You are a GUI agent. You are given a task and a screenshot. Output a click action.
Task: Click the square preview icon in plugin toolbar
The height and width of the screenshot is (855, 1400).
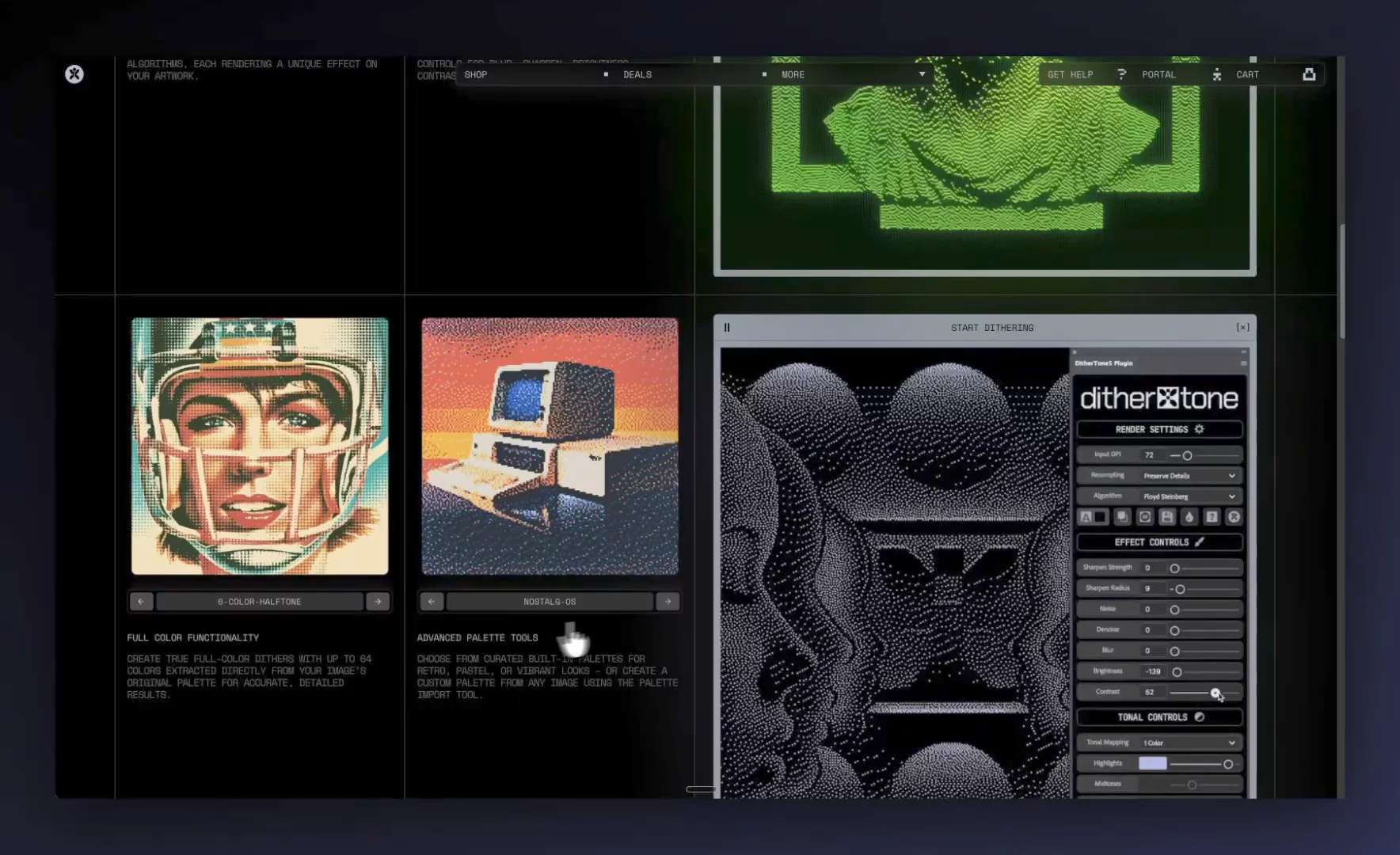pyautogui.click(x=1144, y=517)
